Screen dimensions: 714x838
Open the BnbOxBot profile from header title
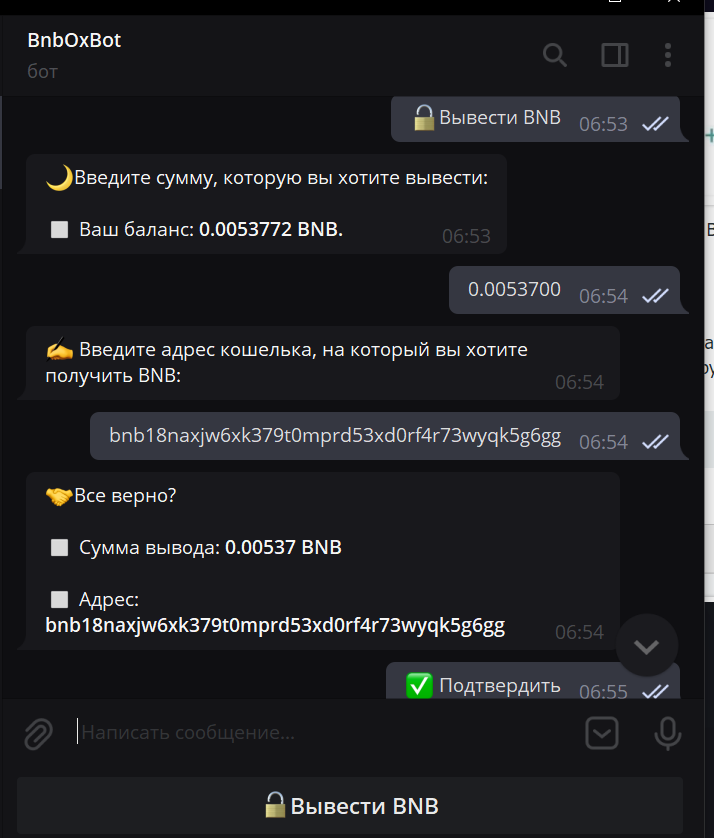coord(74,41)
